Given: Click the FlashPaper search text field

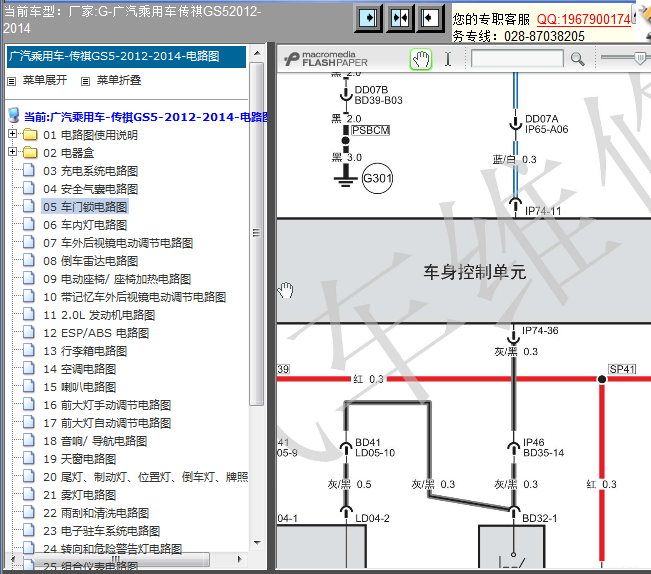Looking at the screenshot, I should [517, 59].
